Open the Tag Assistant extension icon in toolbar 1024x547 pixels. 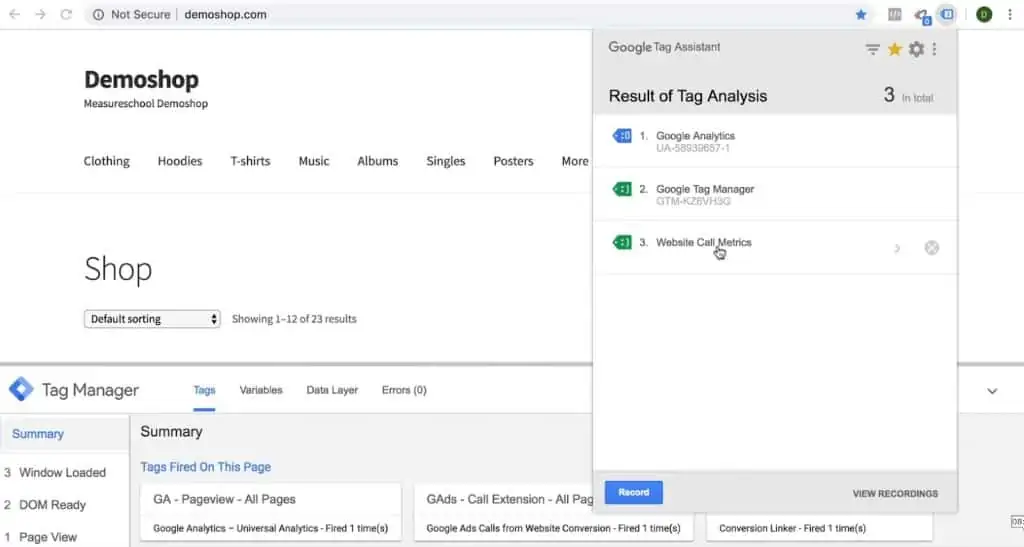[x=947, y=14]
